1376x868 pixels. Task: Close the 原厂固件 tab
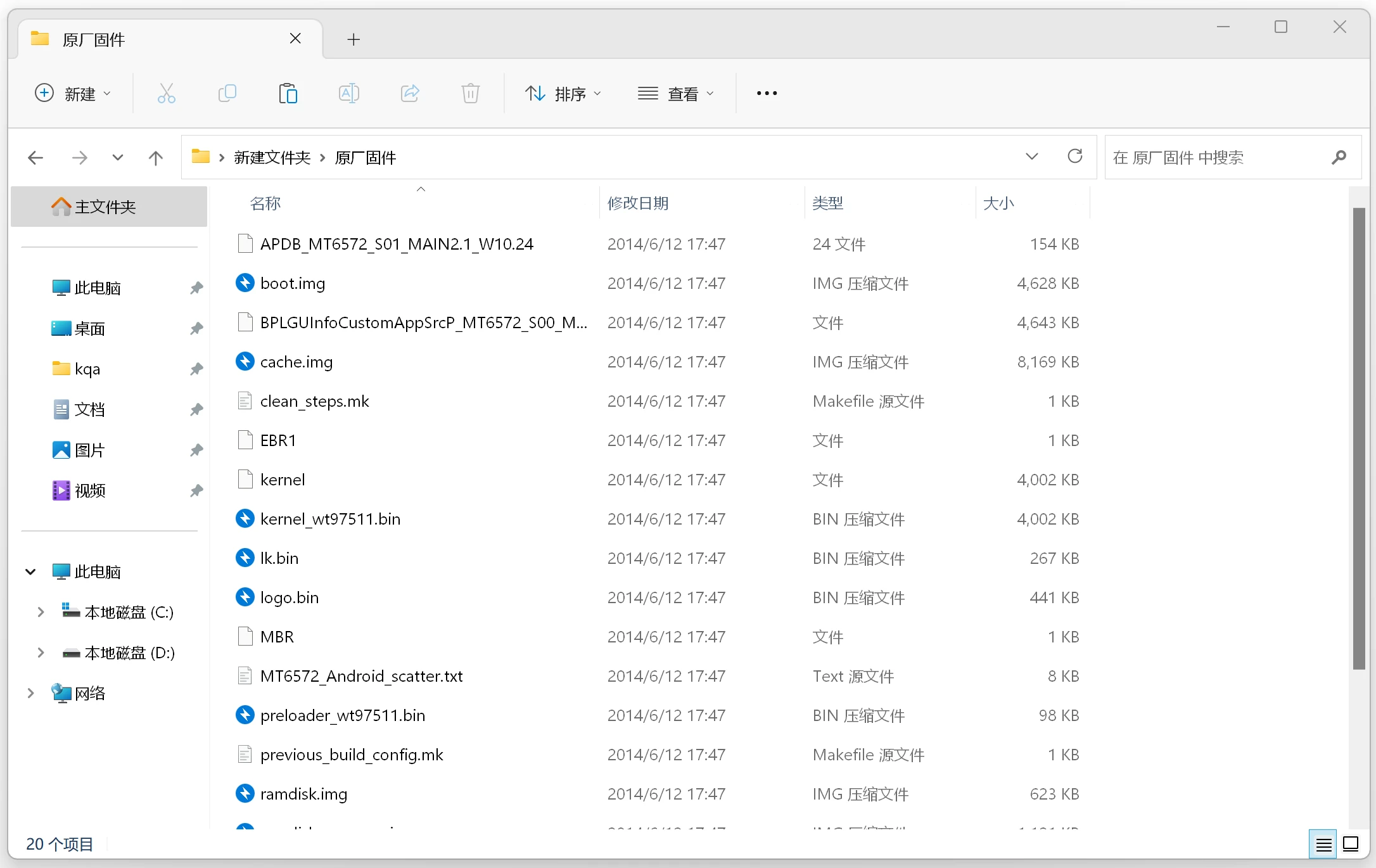point(295,39)
